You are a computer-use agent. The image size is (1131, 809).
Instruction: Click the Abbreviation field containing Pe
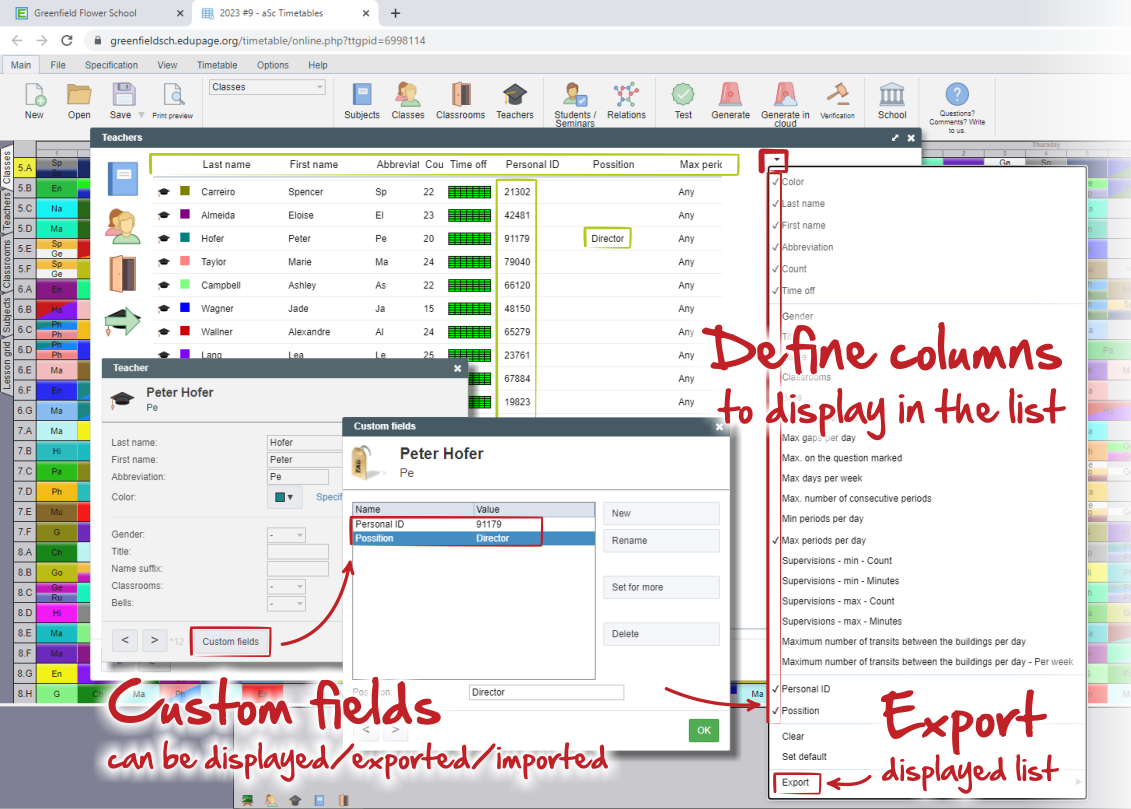coord(298,477)
